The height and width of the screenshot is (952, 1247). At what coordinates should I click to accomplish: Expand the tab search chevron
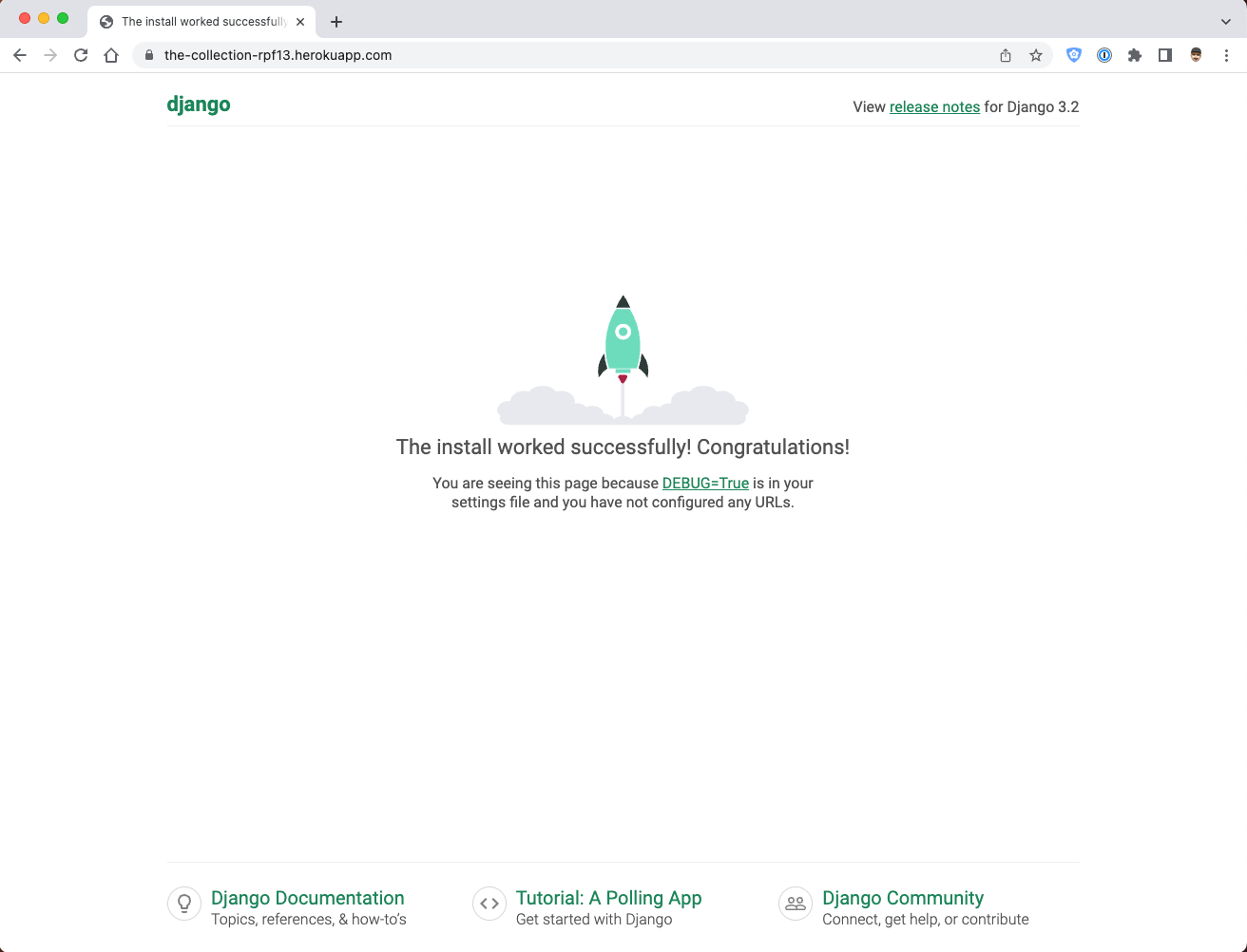[1226, 22]
